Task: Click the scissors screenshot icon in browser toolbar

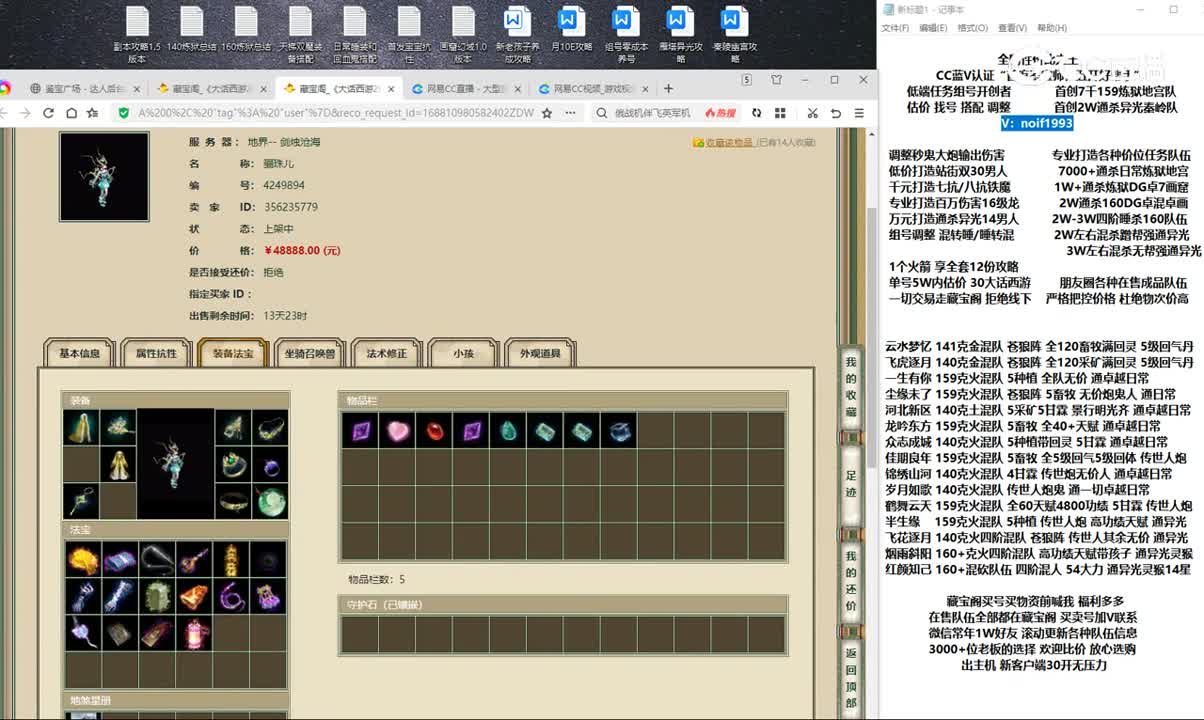Action: [x=813, y=113]
